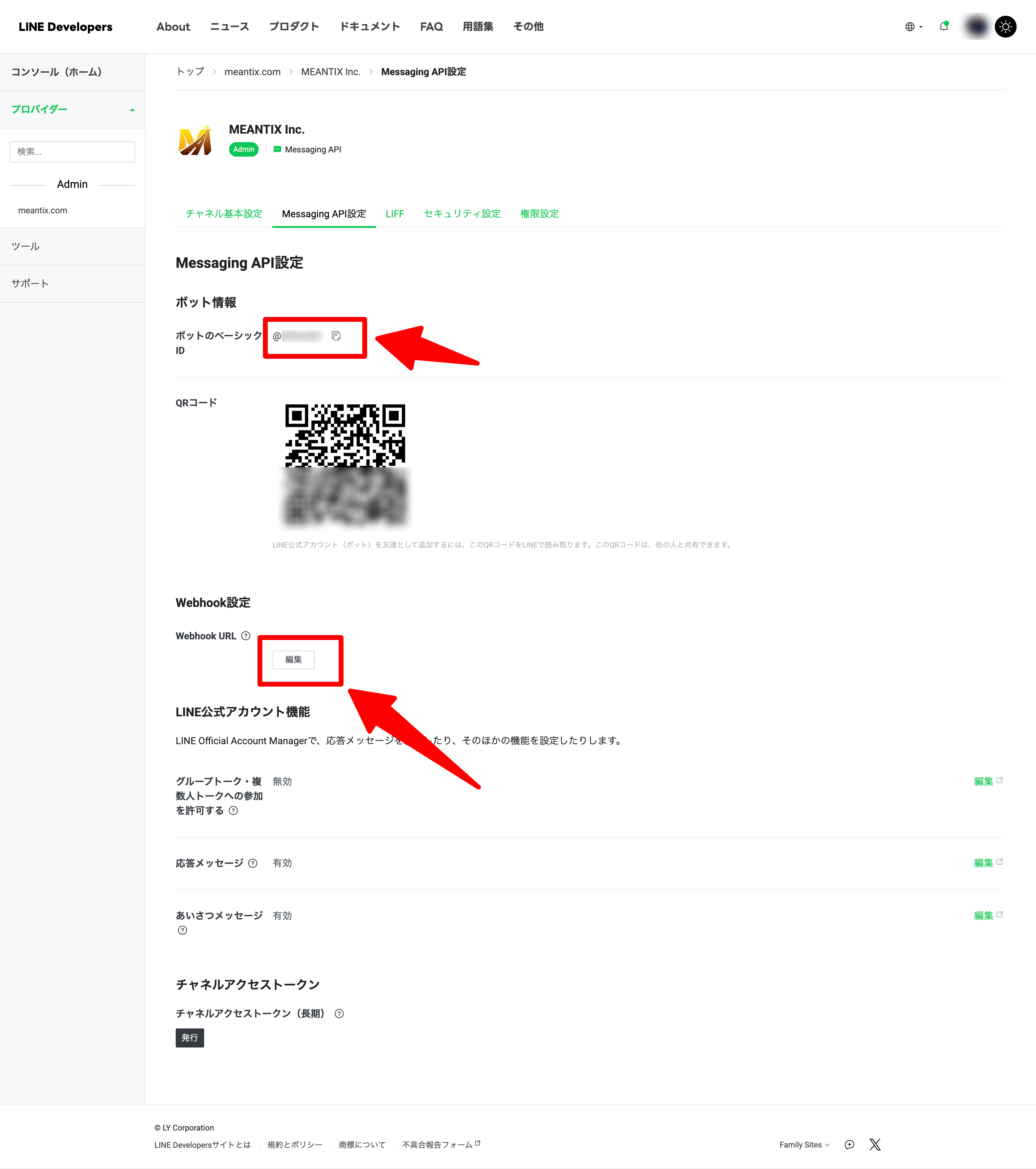Go to MEANTIX Inc. in the breadcrumb

click(x=330, y=72)
